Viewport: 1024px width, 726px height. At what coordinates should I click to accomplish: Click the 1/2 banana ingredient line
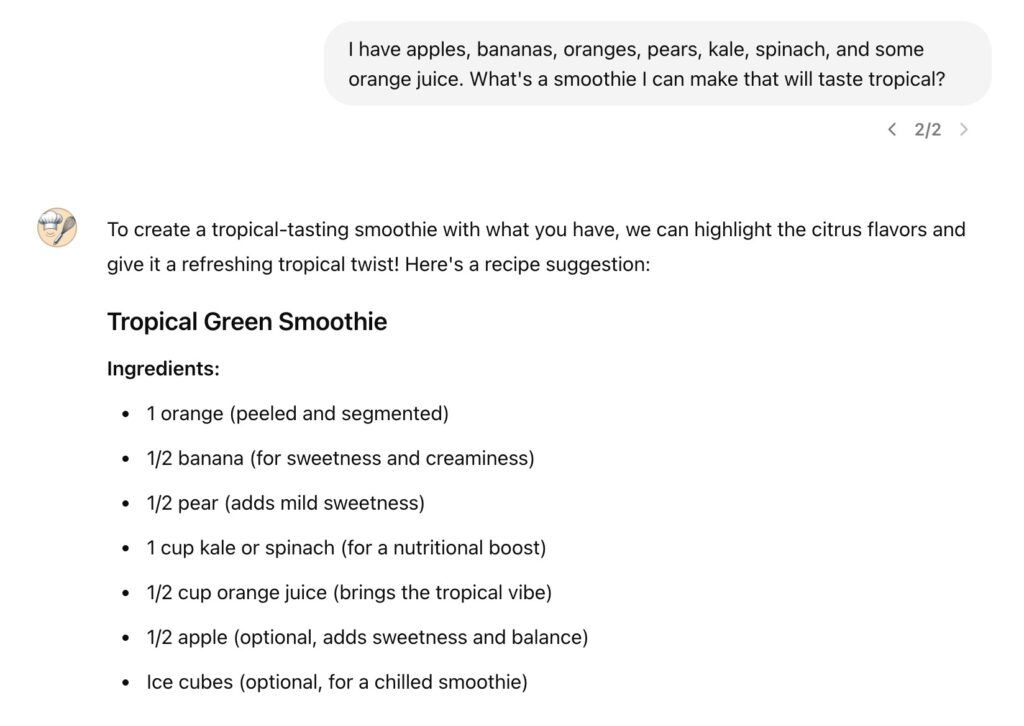click(340, 459)
